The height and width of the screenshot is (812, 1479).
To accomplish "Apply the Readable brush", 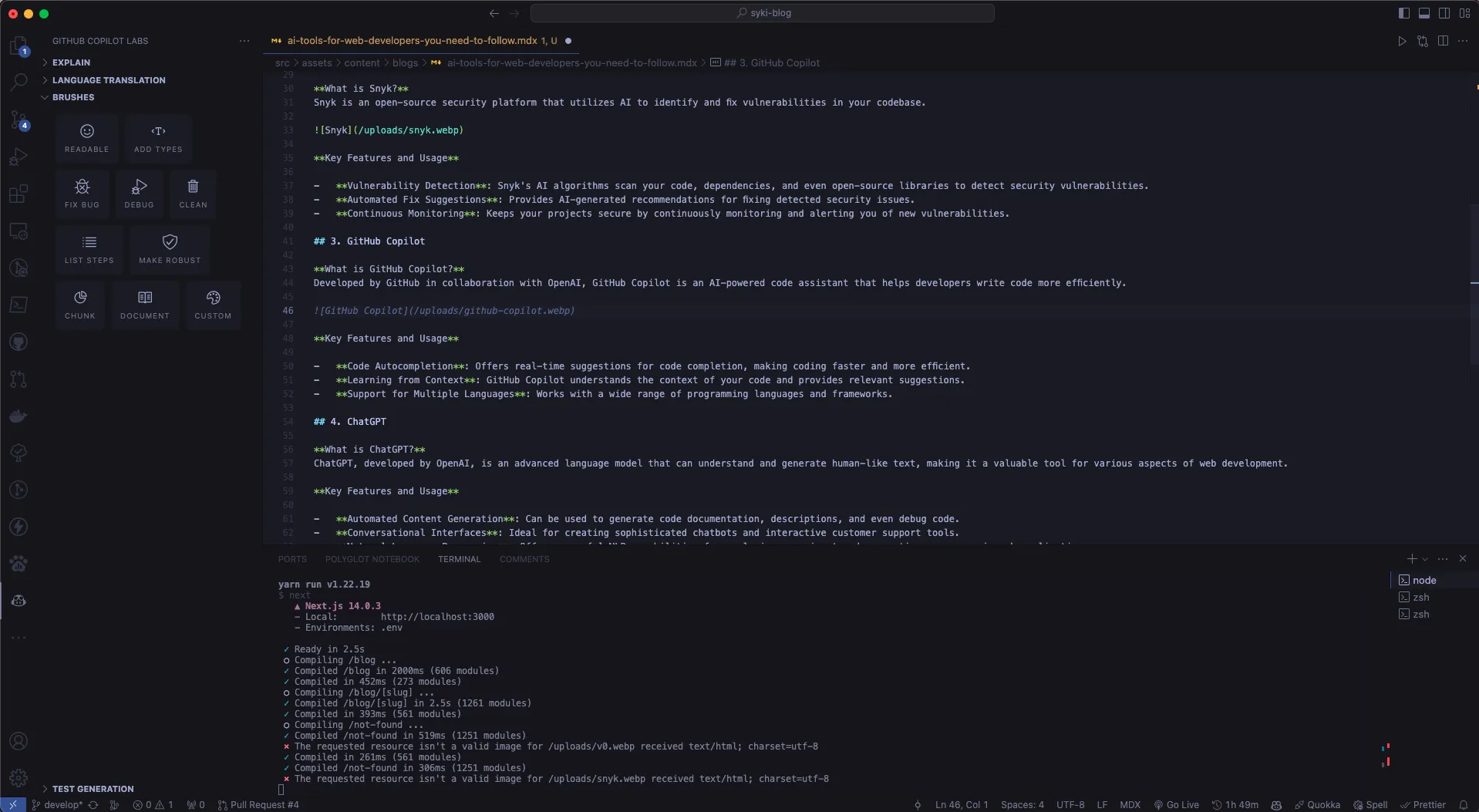I will (x=87, y=138).
